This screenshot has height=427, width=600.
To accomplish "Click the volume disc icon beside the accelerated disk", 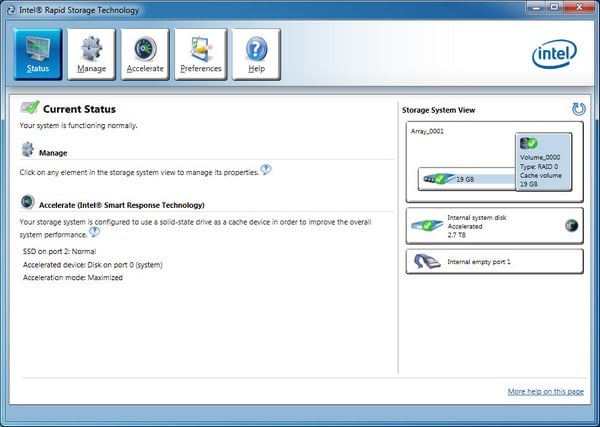I will click(569, 225).
